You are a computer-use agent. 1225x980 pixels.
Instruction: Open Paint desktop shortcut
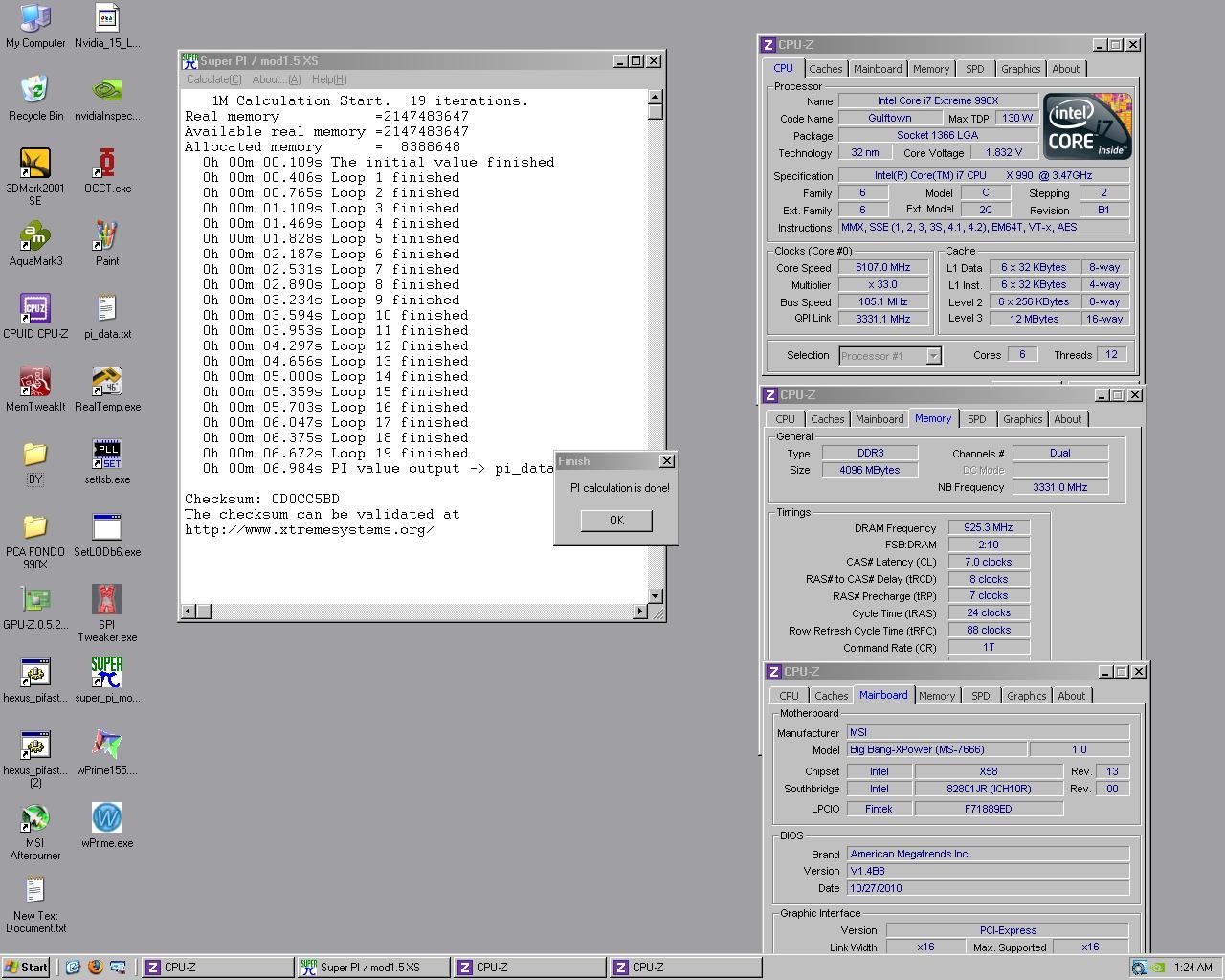107,243
